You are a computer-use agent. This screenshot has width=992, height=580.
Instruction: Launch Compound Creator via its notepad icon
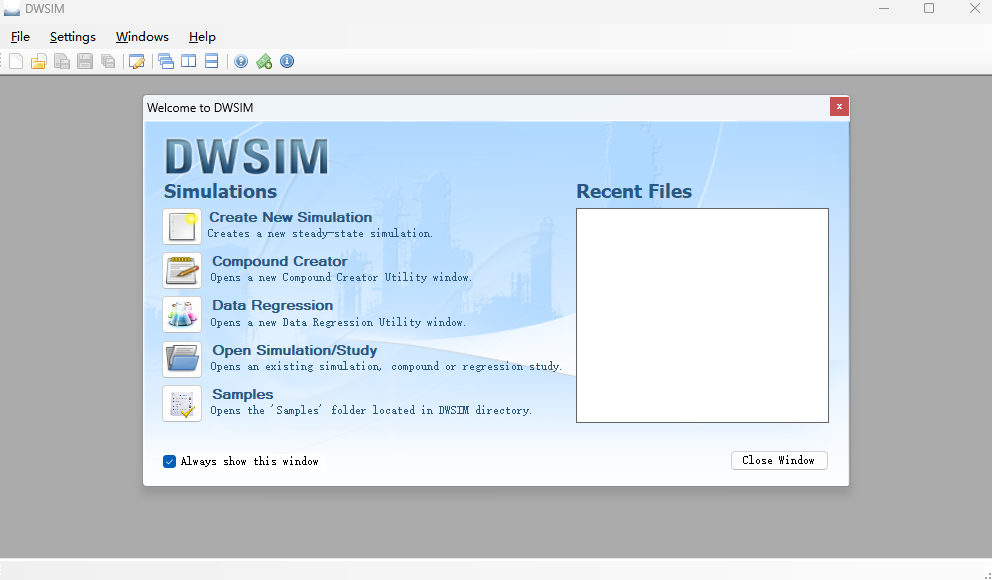pyautogui.click(x=182, y=271)
